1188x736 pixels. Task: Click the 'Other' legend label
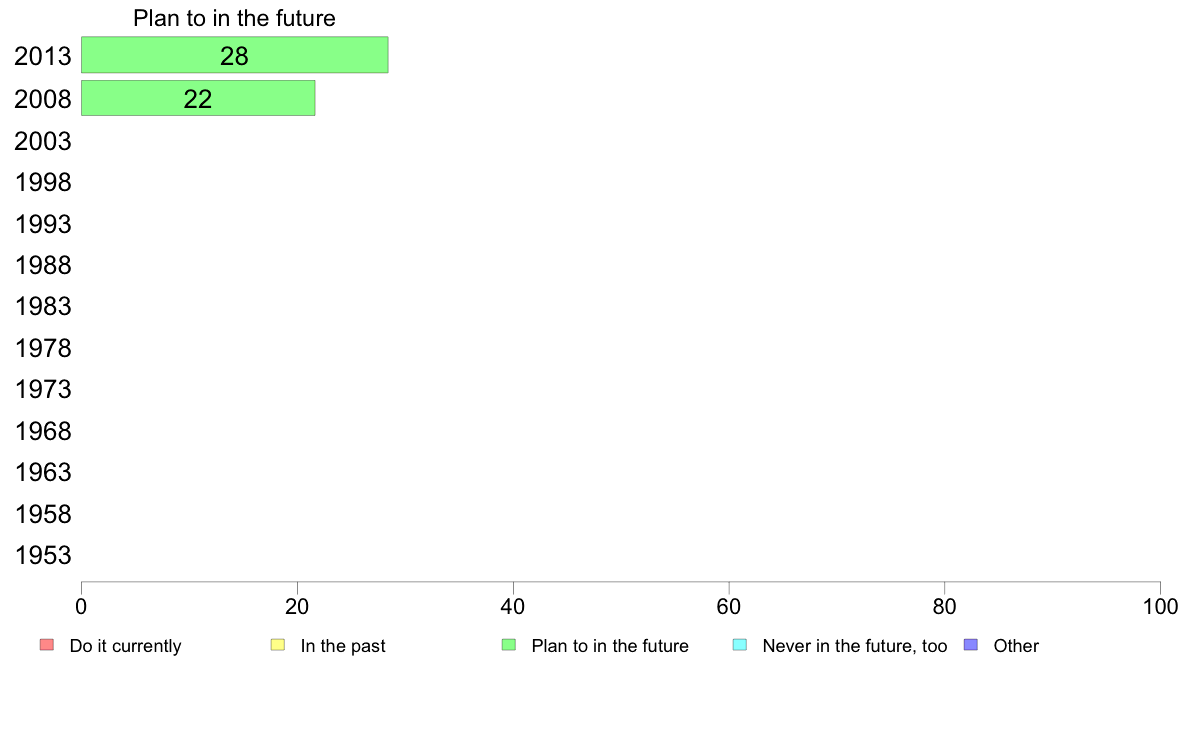1016,646
